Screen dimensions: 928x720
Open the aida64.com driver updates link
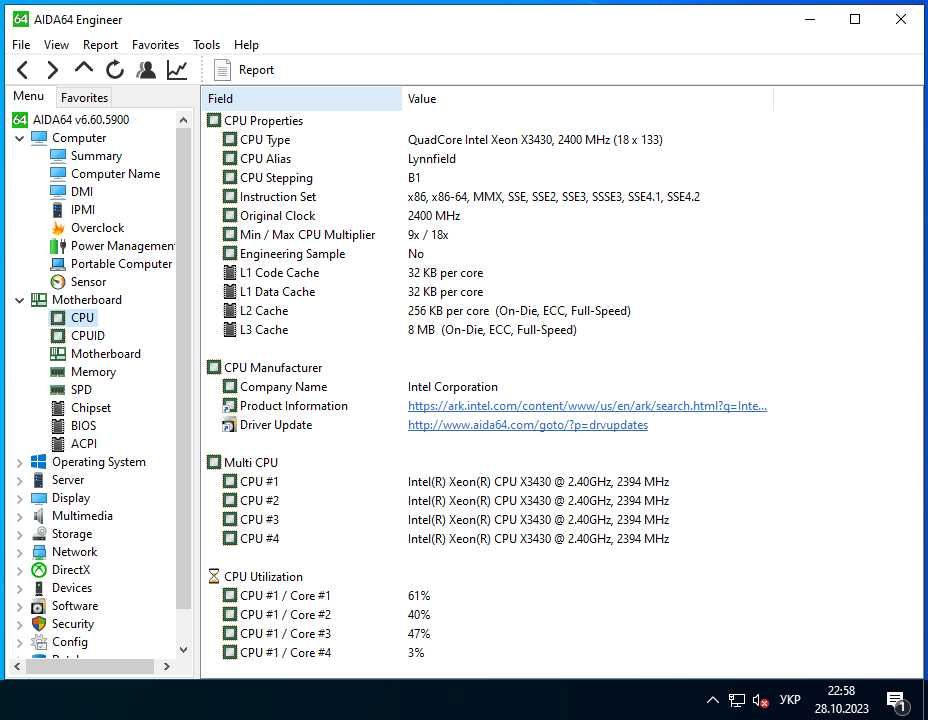[528, 425]
